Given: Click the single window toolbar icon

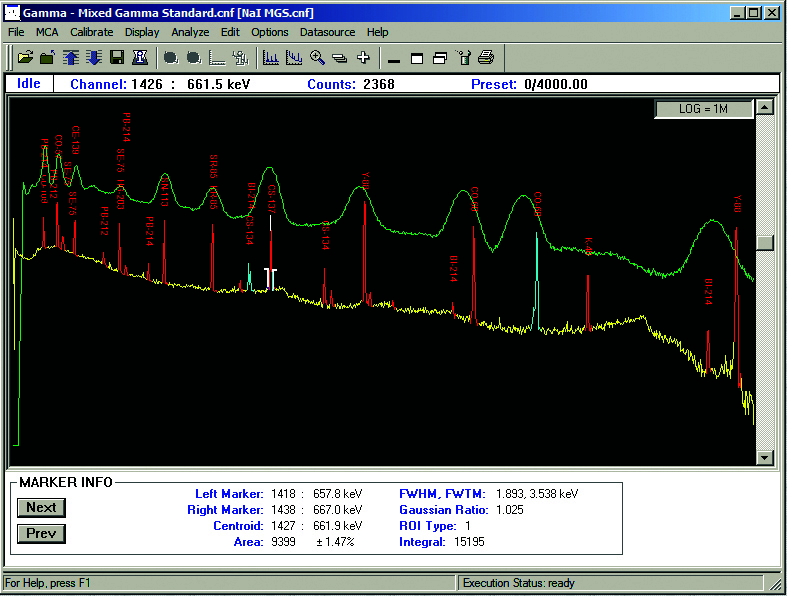Looking at the screenshot, I should click(x=417, y=59).
